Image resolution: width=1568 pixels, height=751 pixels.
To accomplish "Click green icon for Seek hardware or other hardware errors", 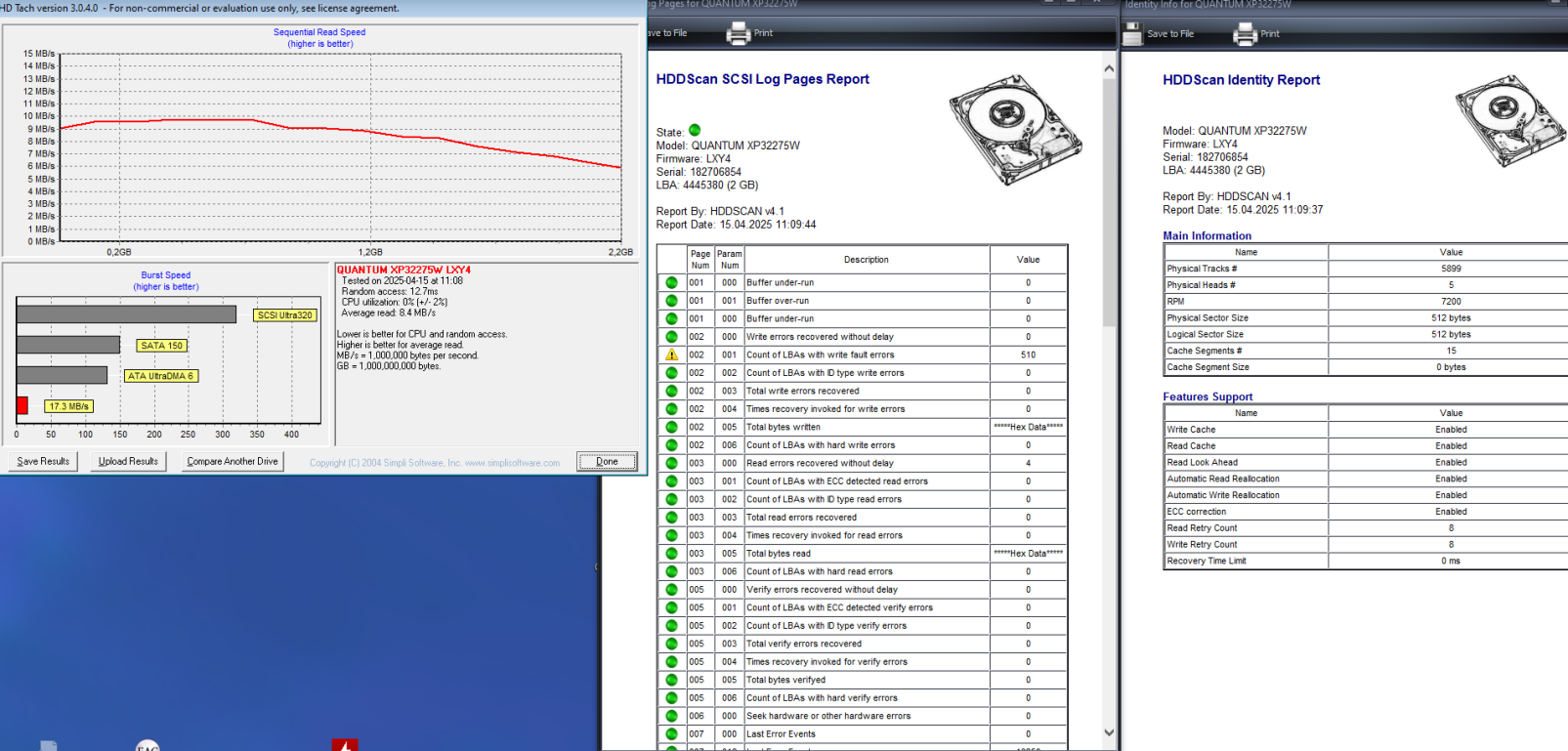I will tap(671, 716).
